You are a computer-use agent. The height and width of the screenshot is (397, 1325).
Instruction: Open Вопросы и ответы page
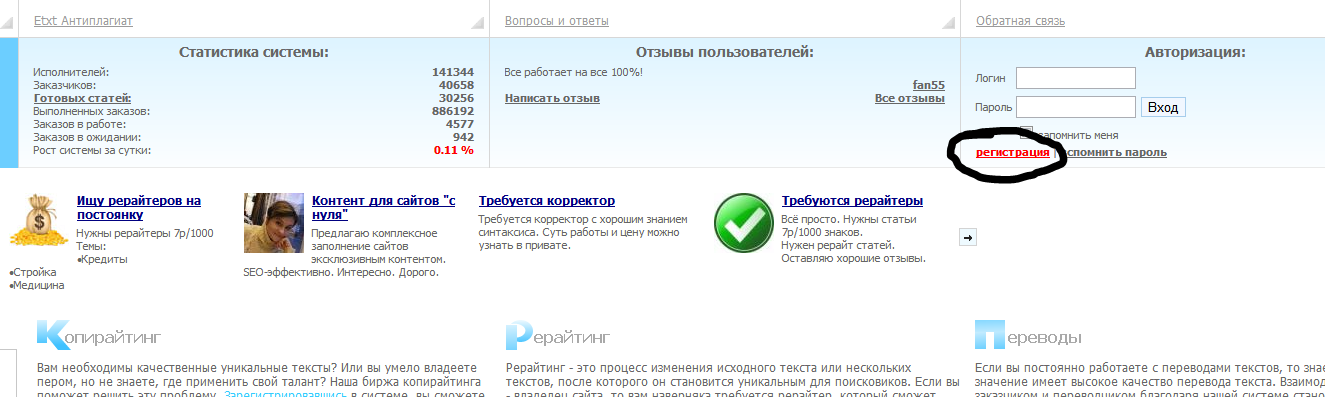click(x=556, y=21)
